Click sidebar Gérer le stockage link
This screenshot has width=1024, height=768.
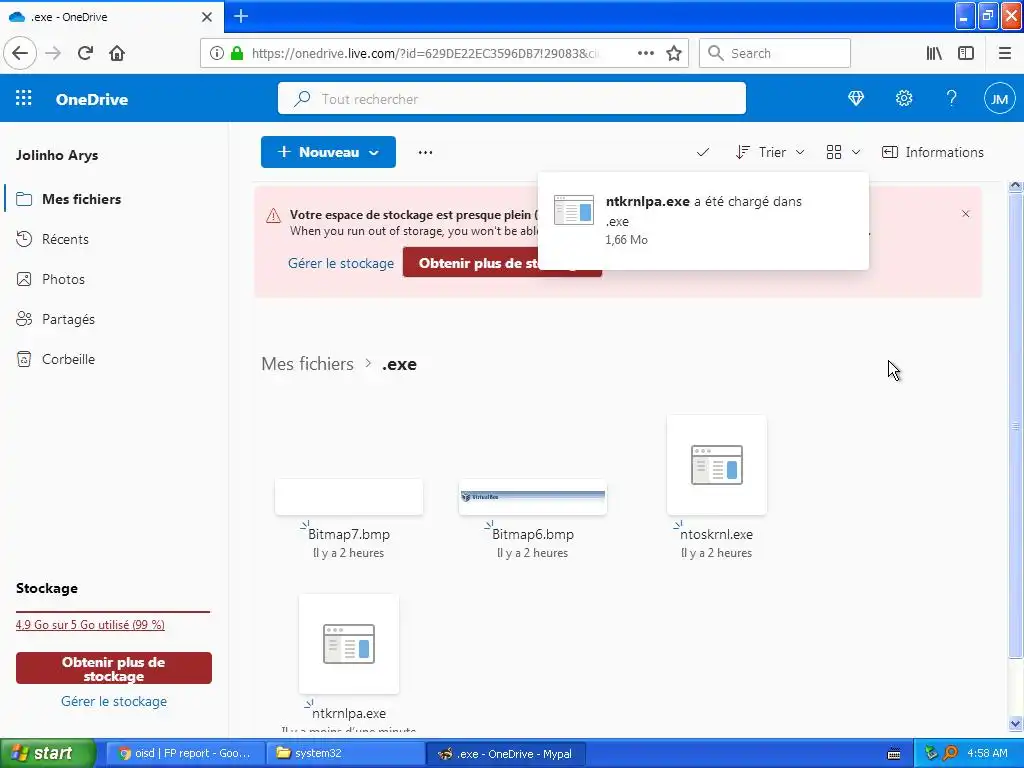[114, 701]
